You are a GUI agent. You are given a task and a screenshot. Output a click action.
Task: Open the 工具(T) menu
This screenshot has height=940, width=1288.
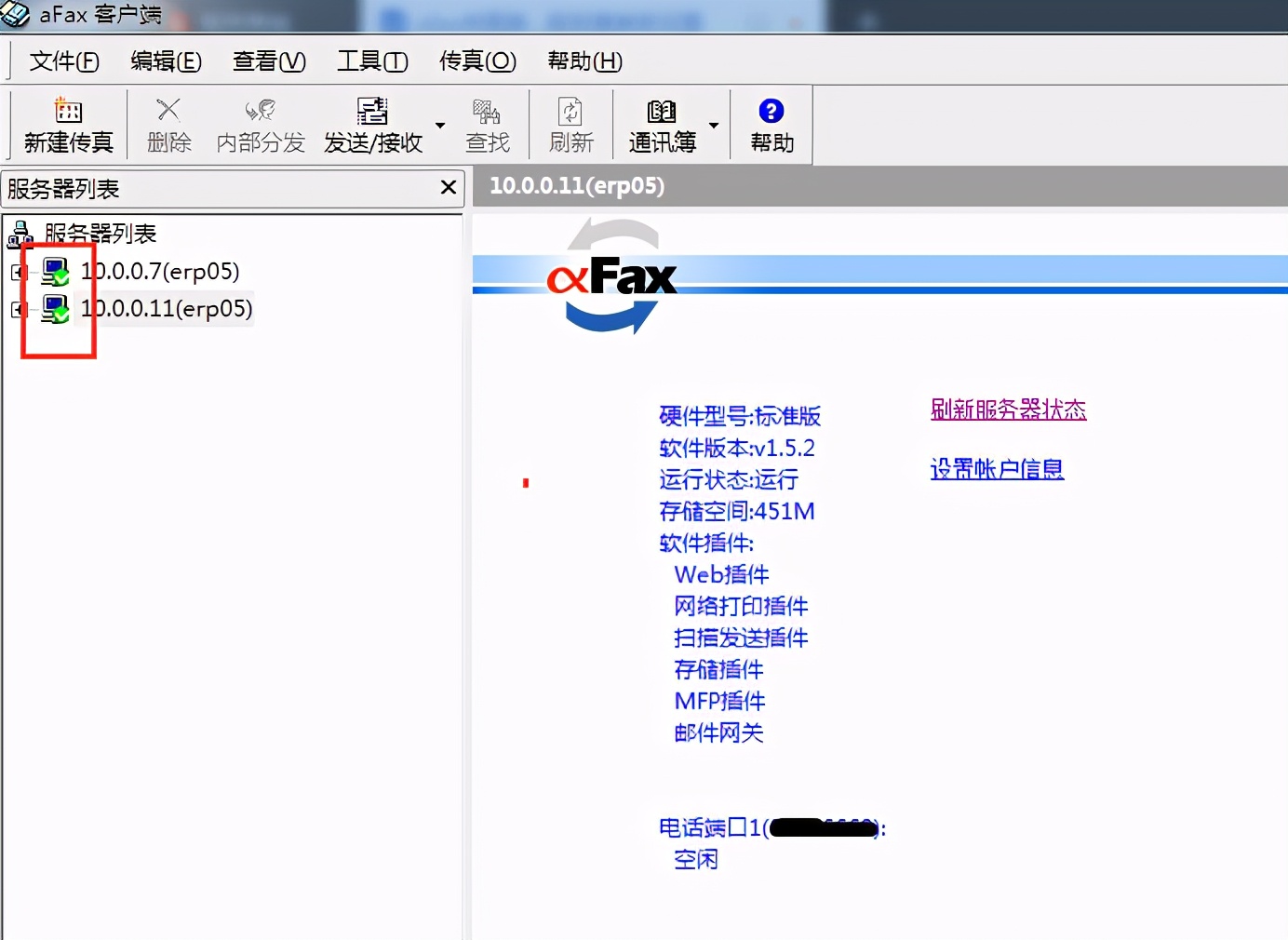tap(372, 61)
